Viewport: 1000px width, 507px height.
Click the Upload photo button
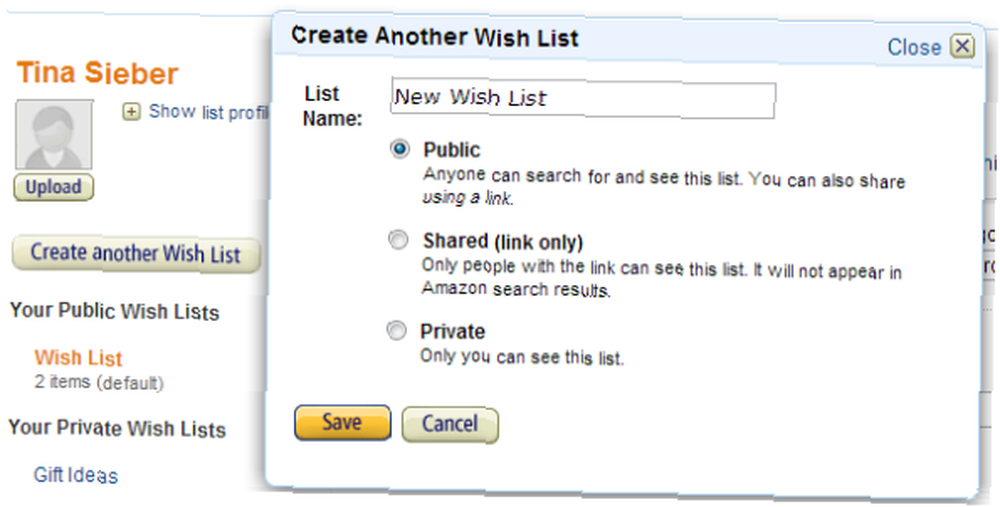tap(54, 187)
